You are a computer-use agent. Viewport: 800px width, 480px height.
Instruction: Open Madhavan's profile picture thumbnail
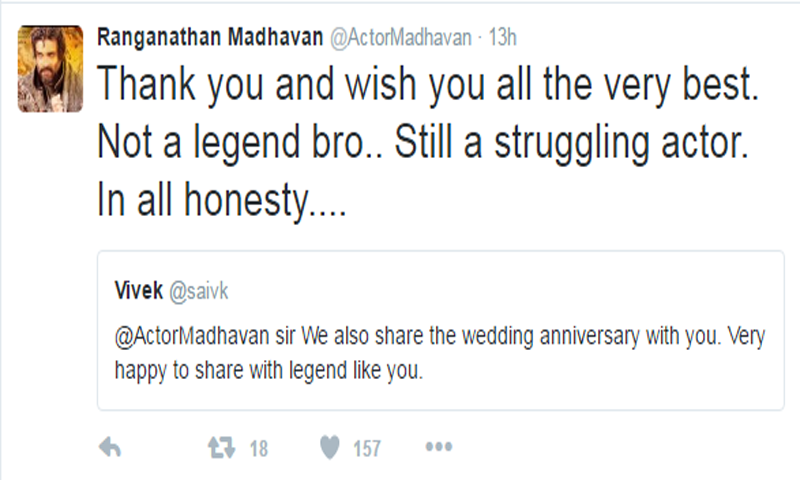coord(49,69)
